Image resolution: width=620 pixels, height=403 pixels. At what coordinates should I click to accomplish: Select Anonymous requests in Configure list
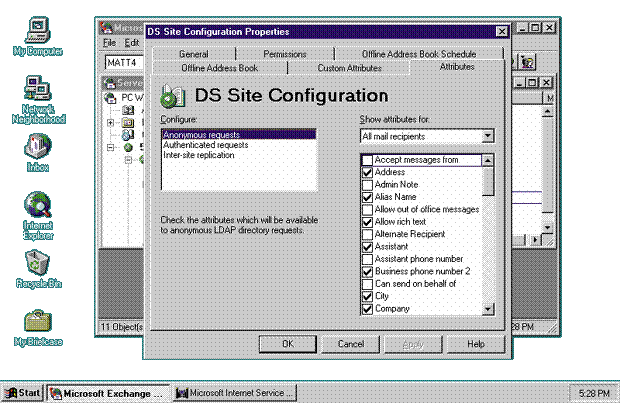[239, 134]
